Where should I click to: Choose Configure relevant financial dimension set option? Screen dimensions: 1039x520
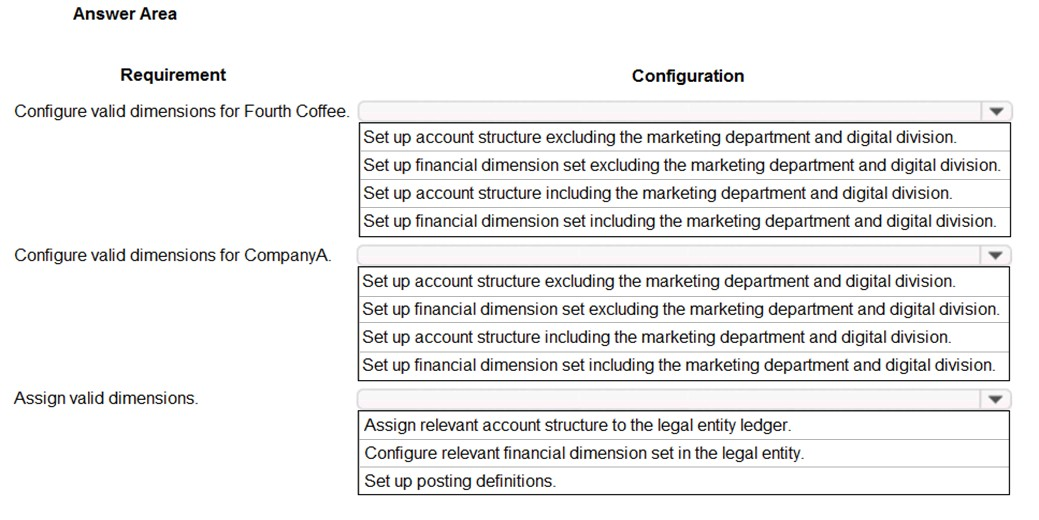684,453
